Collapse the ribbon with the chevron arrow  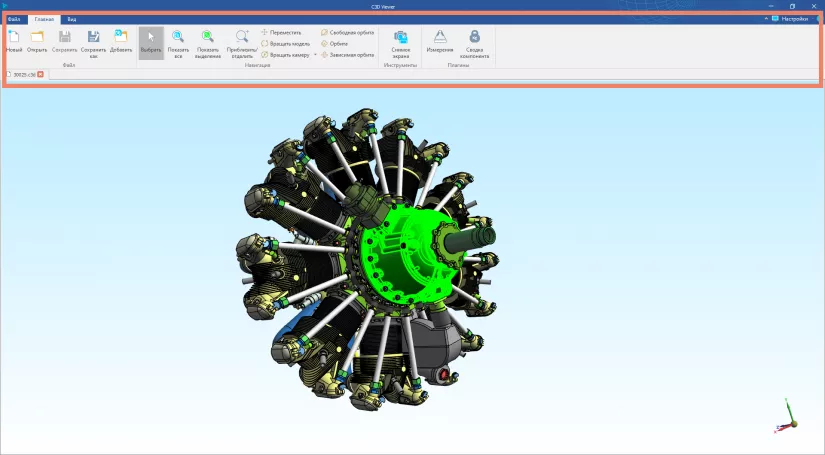[766, 19]
